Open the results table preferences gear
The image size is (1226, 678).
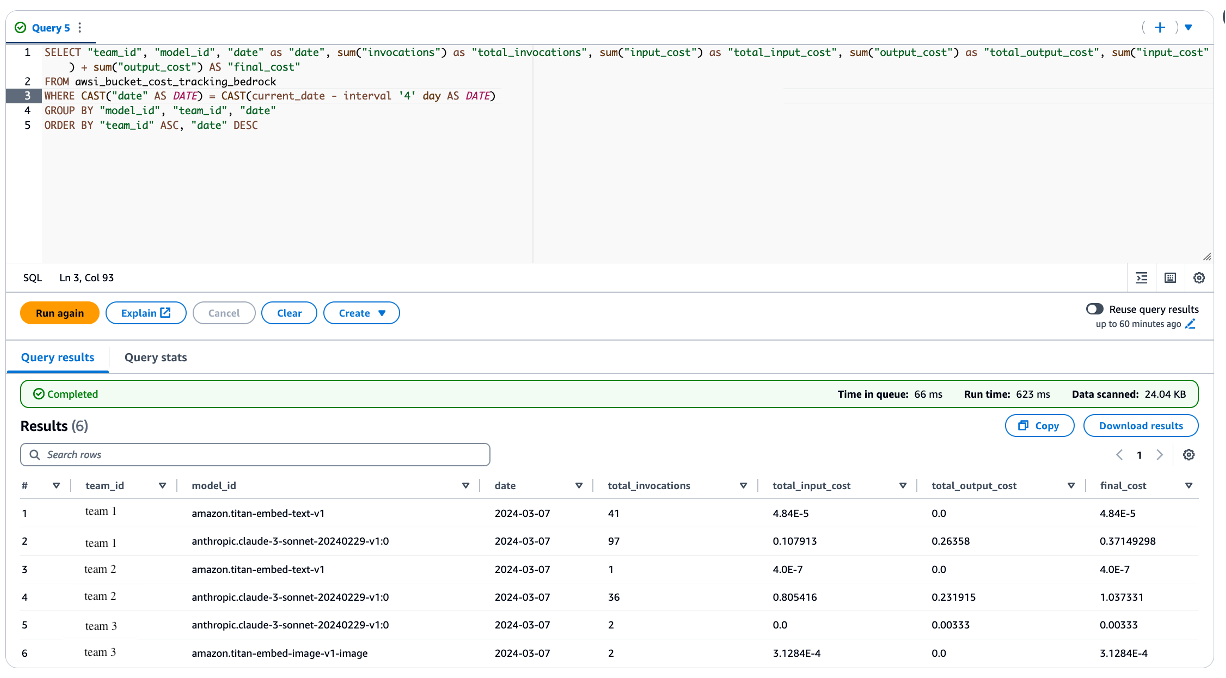coord(1189,455)
